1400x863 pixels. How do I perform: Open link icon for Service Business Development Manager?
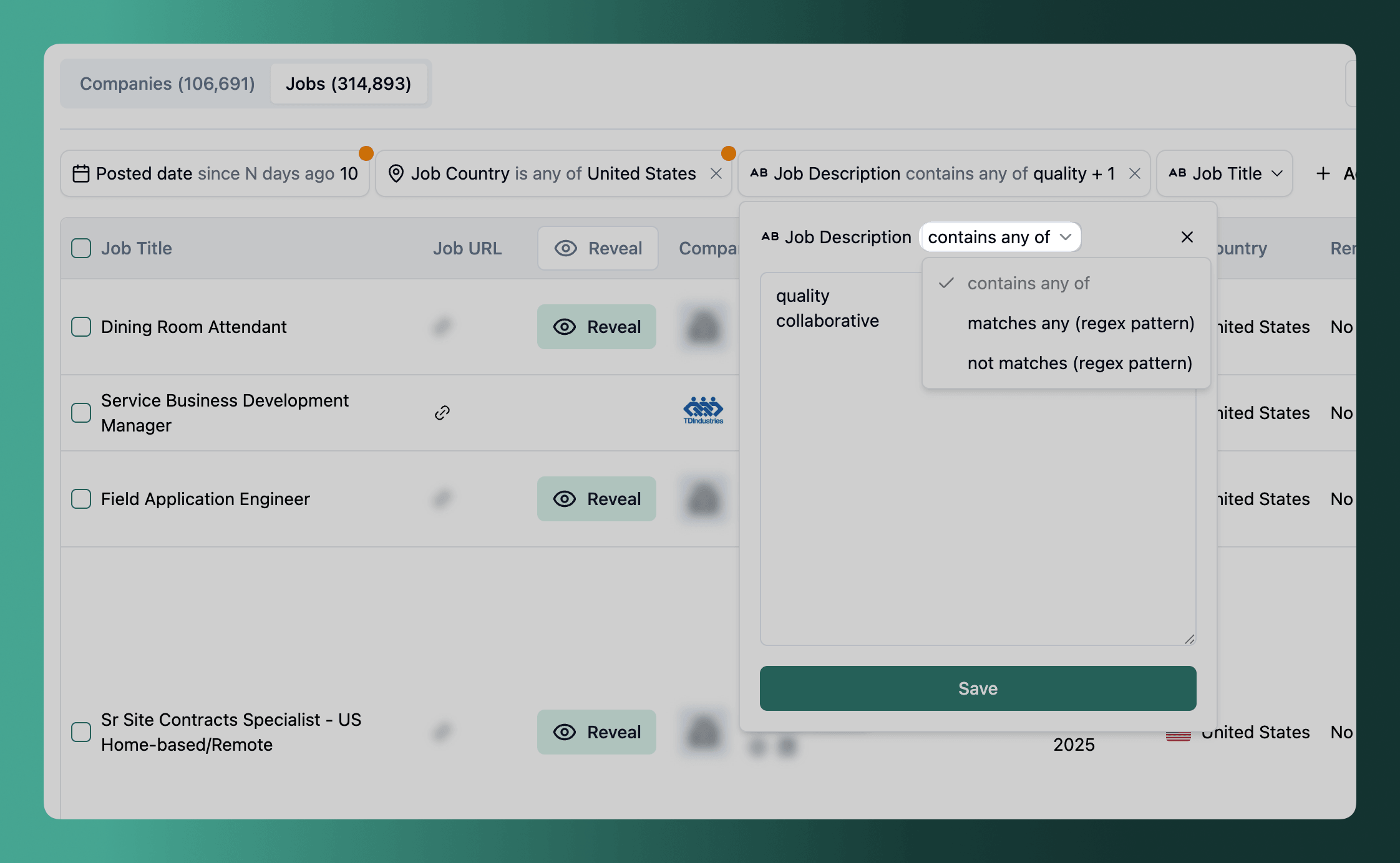click(x=442, y=413)
